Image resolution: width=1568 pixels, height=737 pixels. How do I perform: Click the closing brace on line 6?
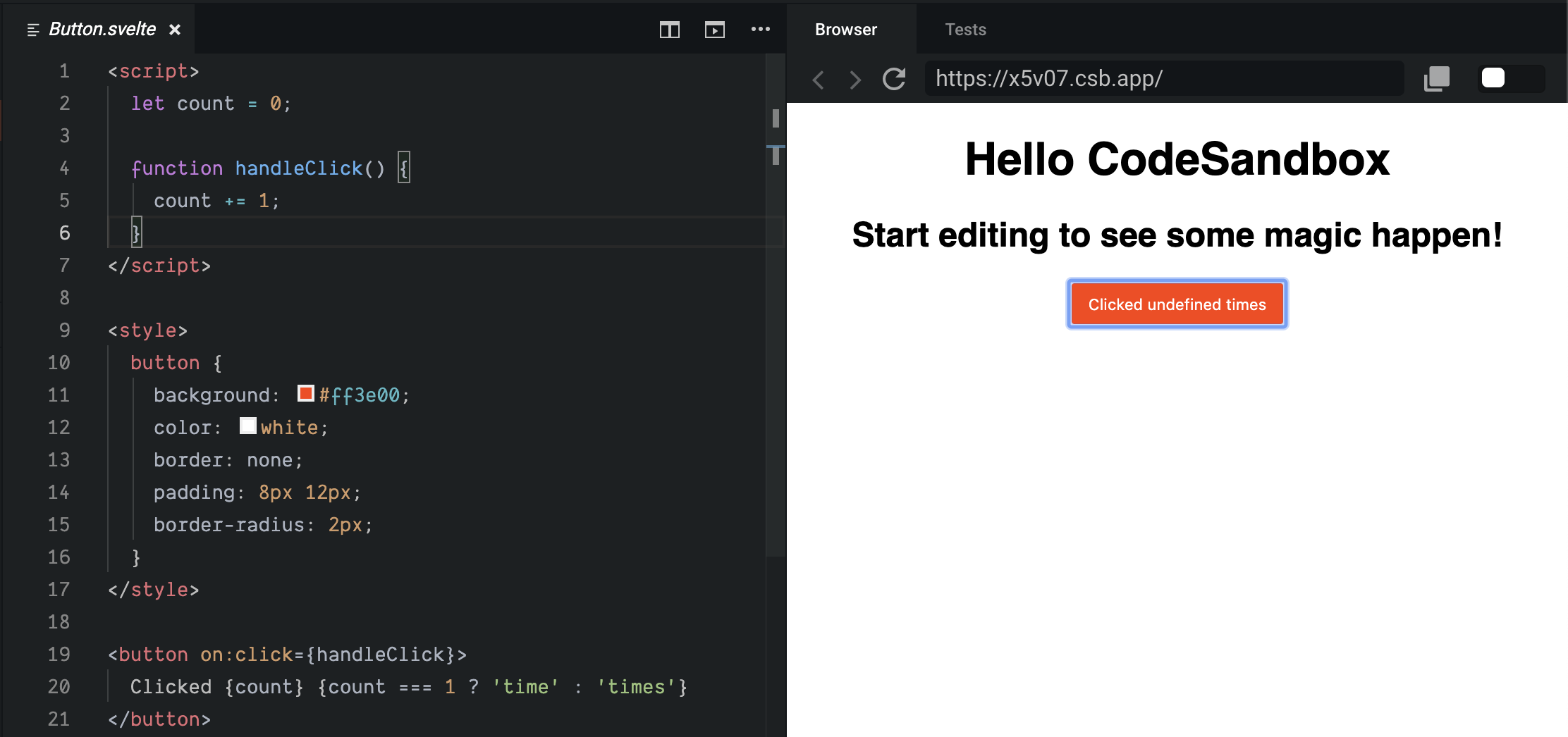tap(136, 233)
